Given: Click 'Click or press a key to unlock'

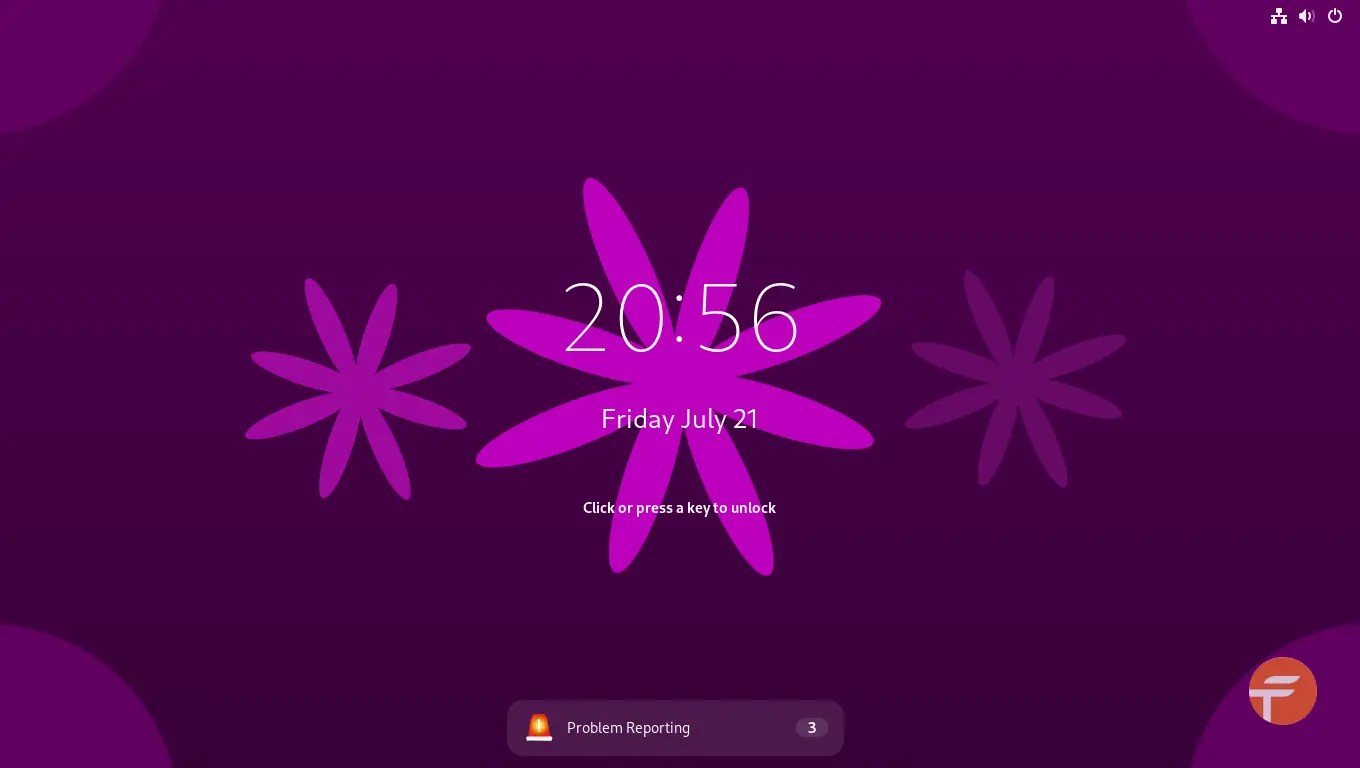Looking at the screenshot, I should coord(679,507).
